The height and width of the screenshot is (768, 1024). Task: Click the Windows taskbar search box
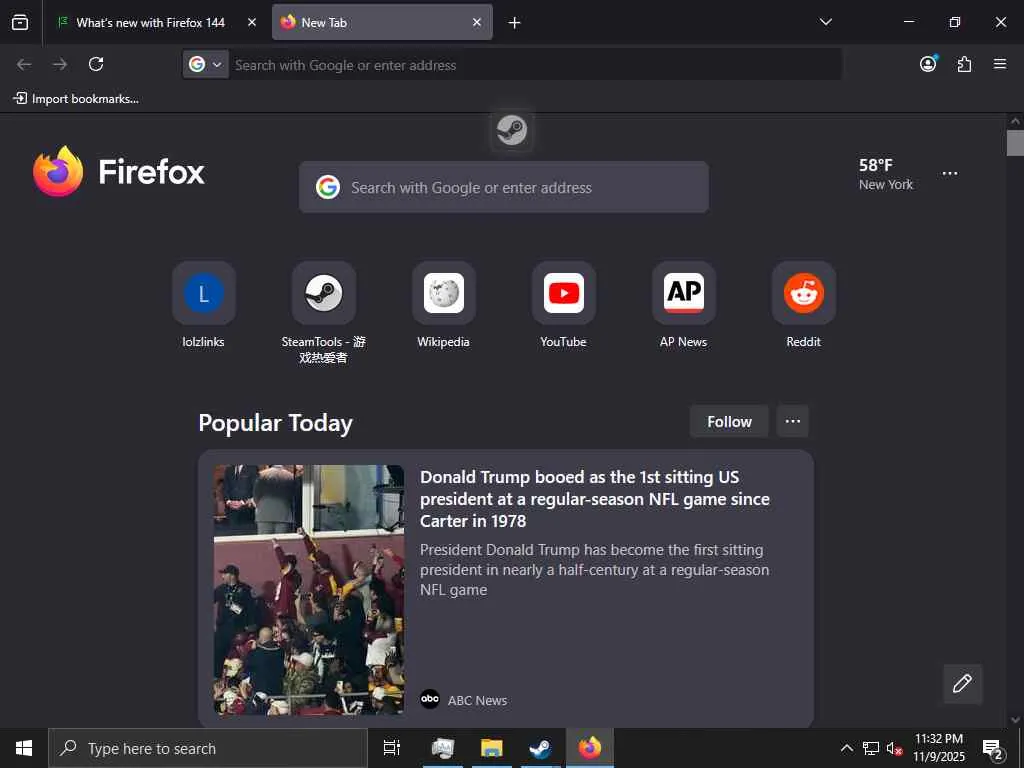[208, 748]
